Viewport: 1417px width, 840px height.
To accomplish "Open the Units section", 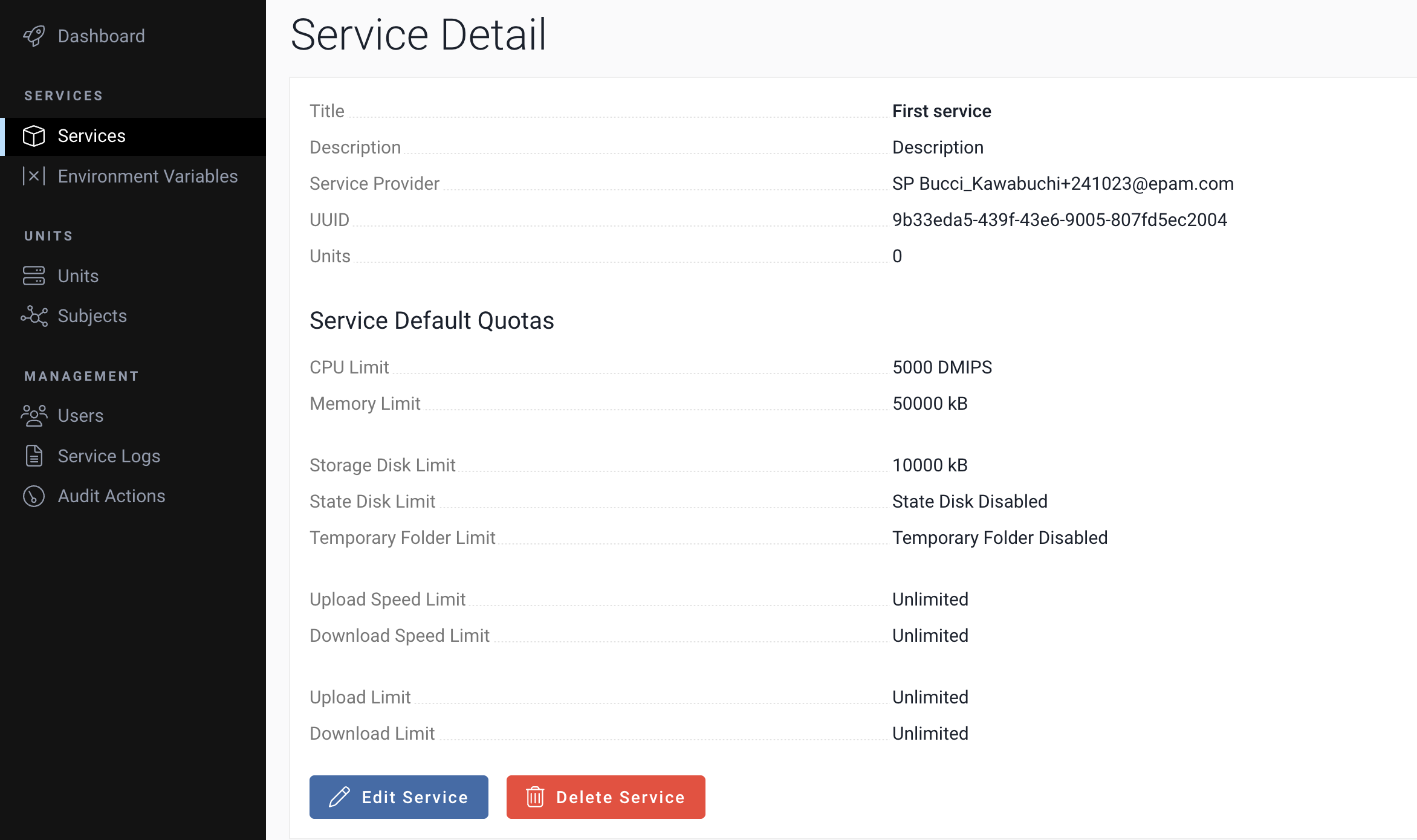I will click(x=78, y=276).
